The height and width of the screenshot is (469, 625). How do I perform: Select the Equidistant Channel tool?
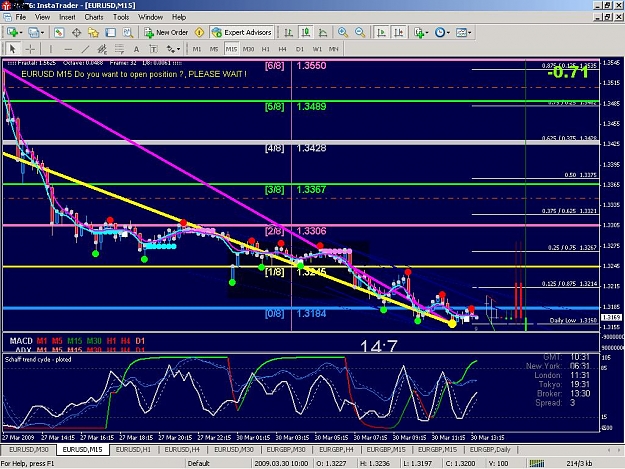102,49
